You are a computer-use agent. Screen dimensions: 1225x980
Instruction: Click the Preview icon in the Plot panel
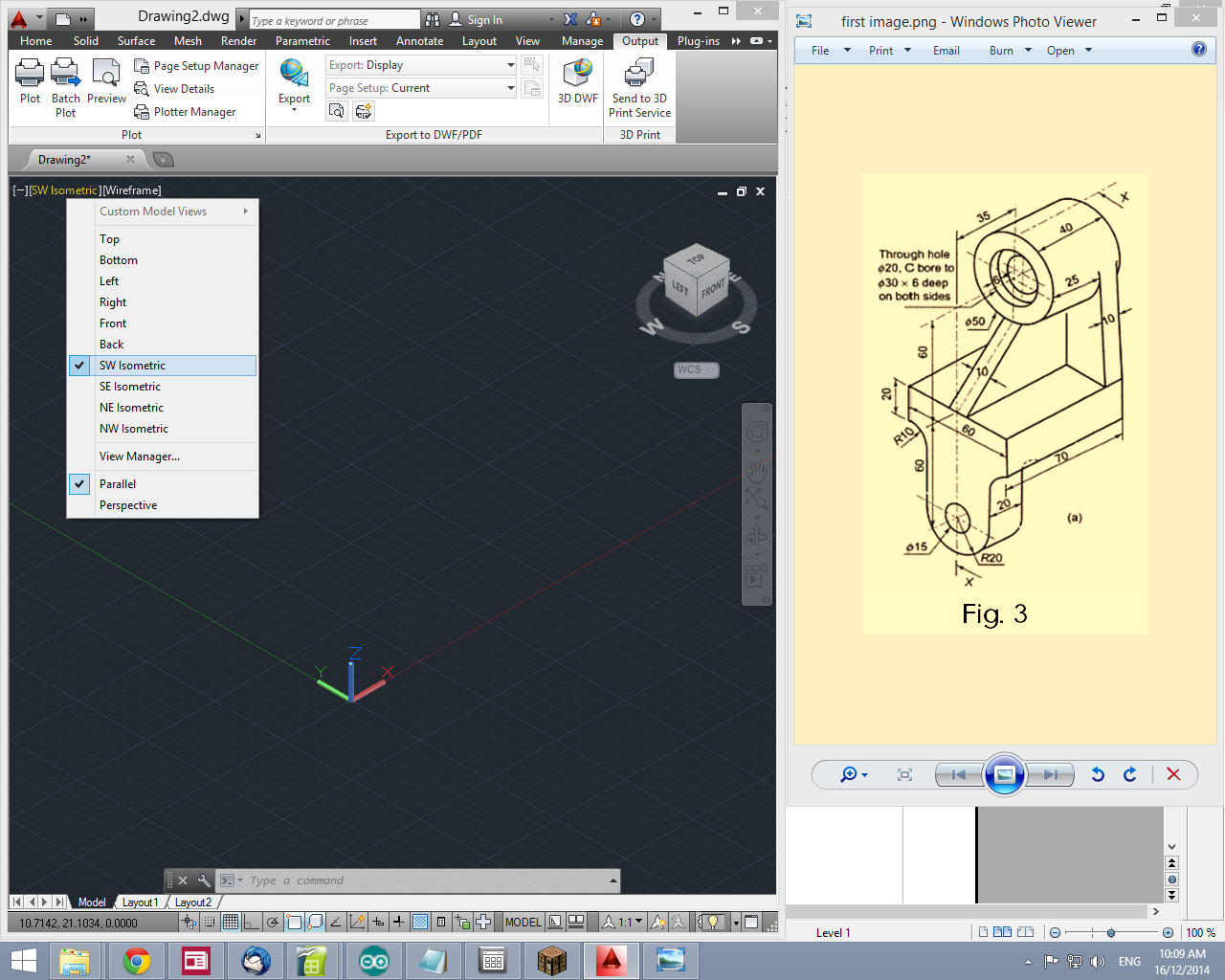[106, 81]
